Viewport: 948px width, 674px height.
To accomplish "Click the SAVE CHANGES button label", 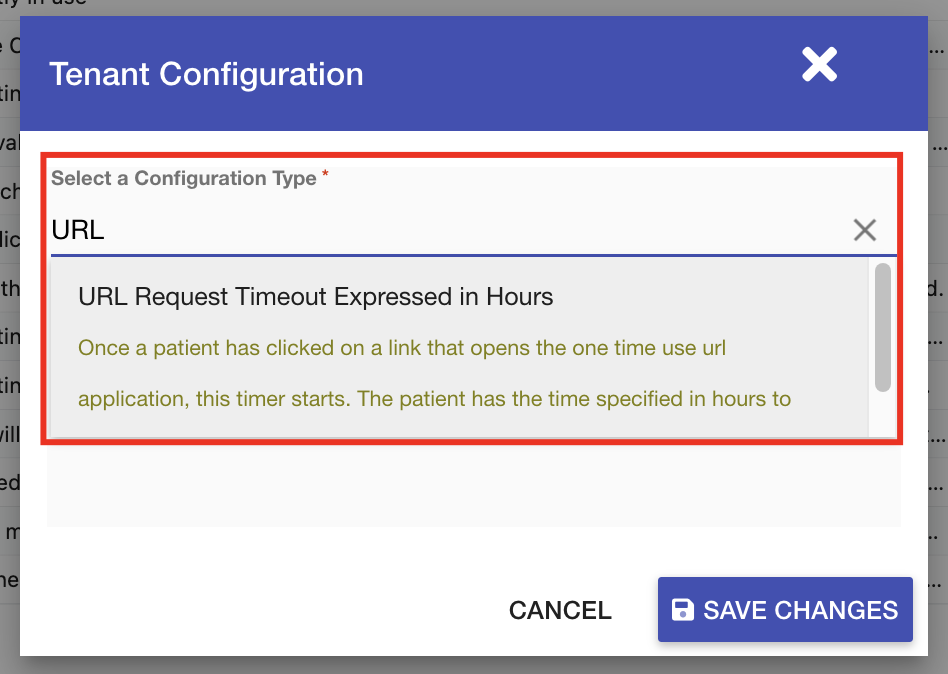I will [x=800, y=610].
